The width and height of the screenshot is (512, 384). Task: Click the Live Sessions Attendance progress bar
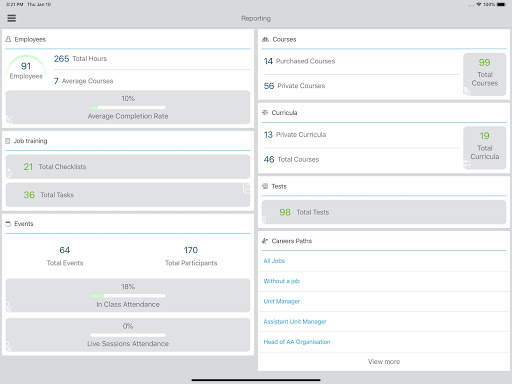(128, 335)
